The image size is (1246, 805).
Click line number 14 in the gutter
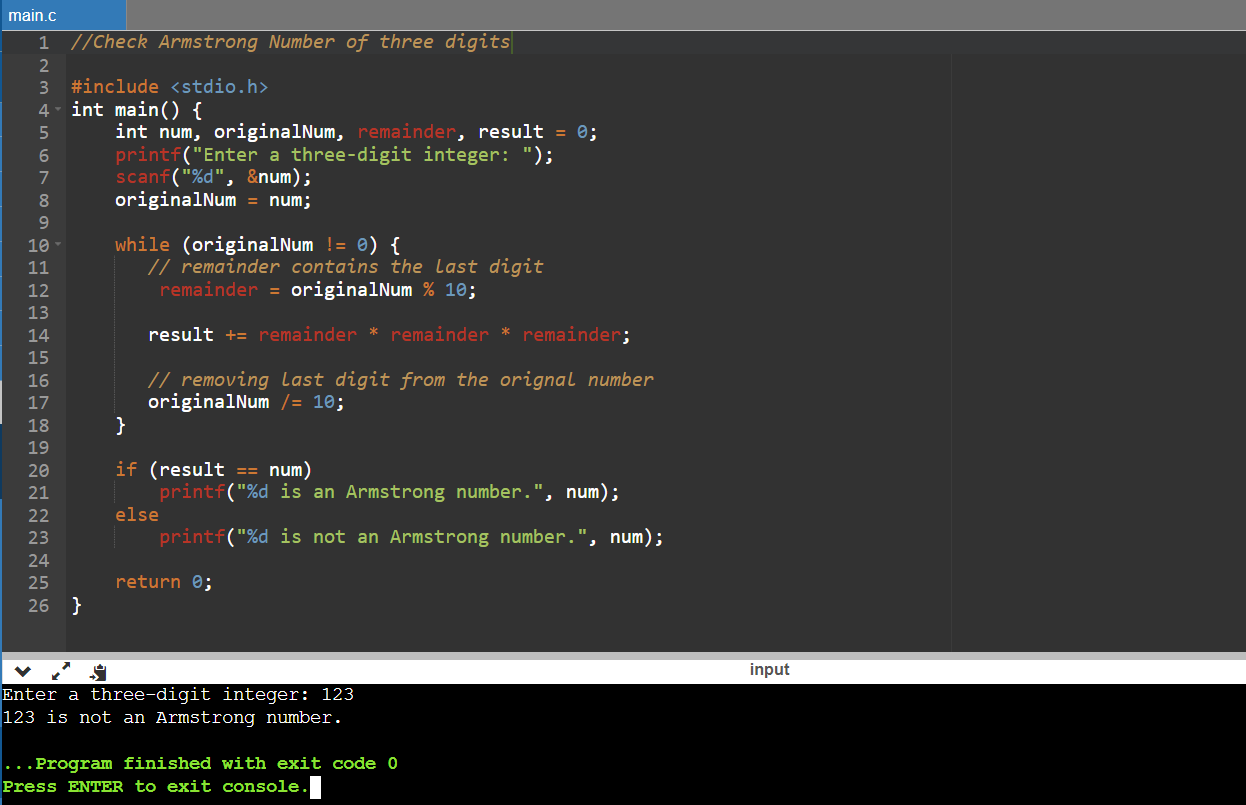[x=38, y=335]
